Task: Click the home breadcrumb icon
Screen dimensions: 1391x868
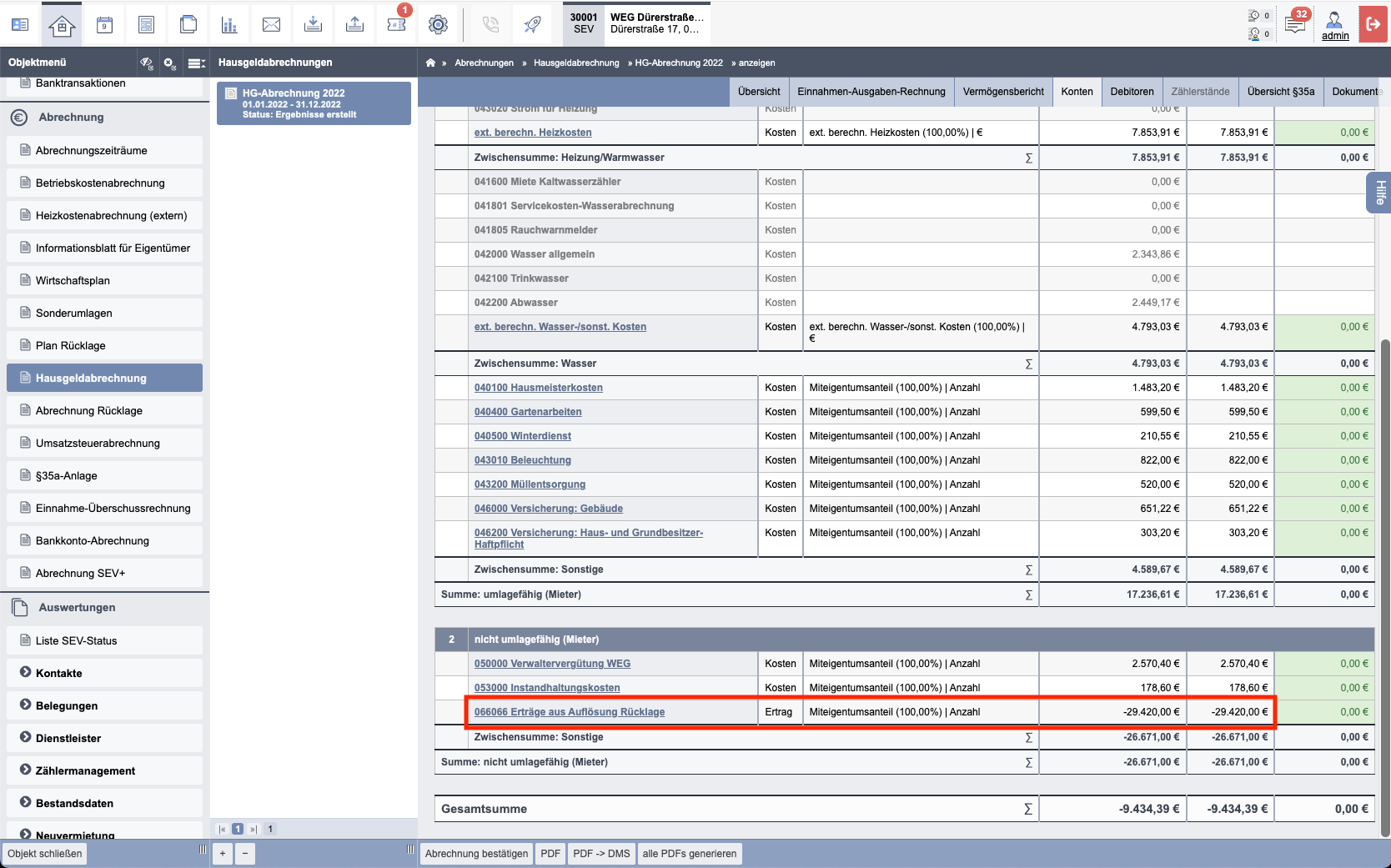Action: click(430, 63)
